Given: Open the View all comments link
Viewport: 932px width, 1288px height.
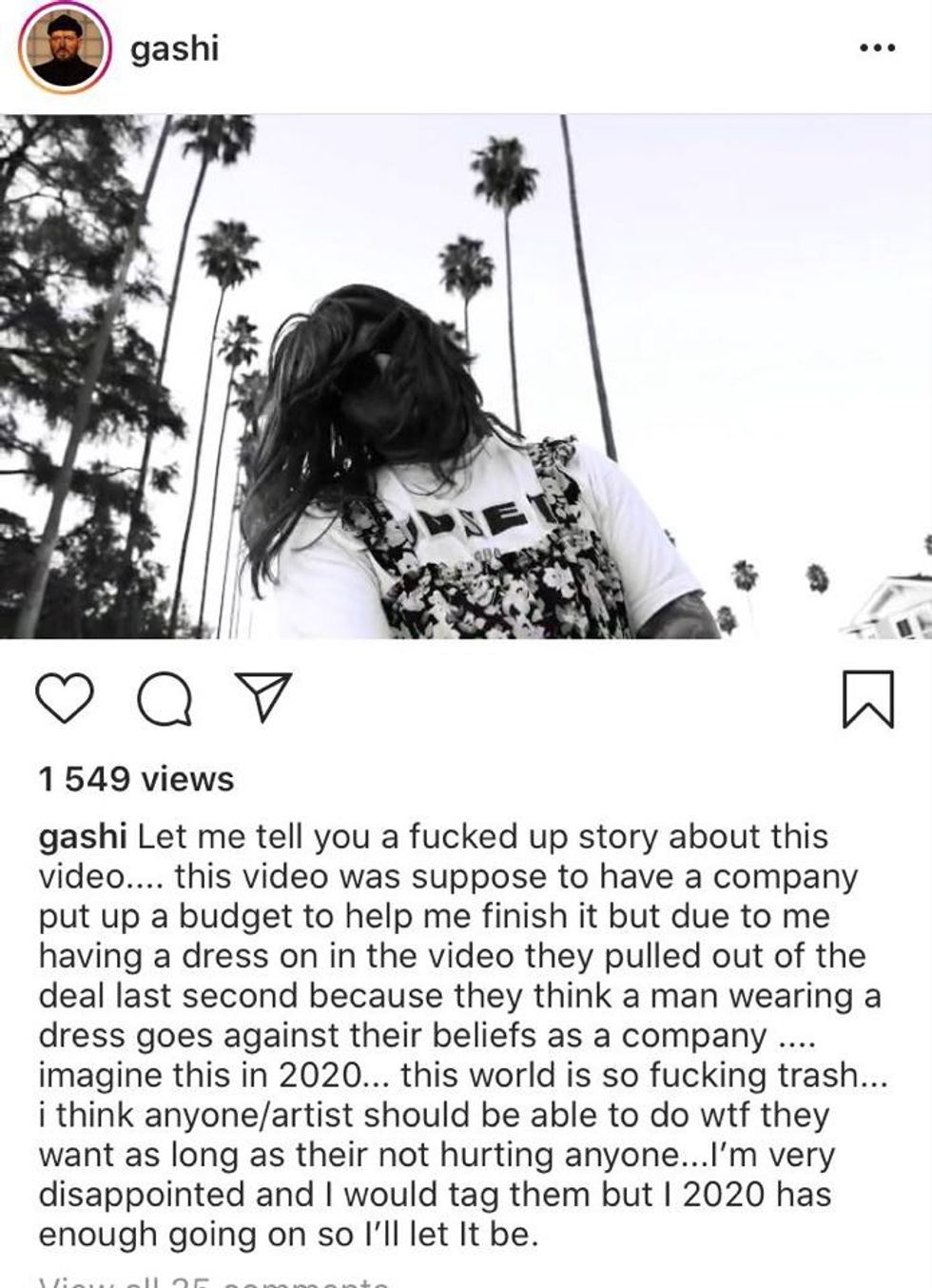Looking at the screenshot, I should tap(214, 1281).
